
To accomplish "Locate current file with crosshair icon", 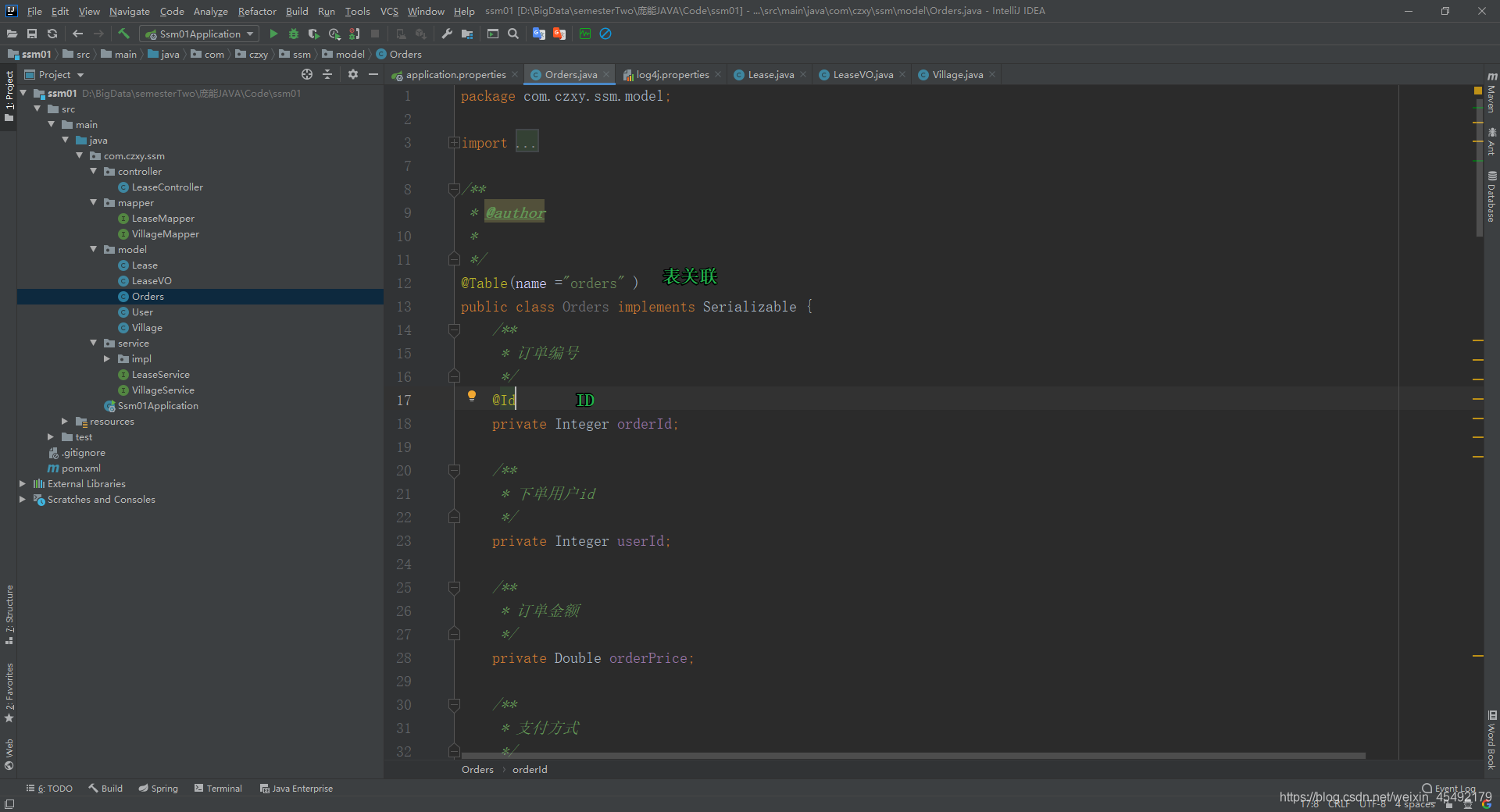I will click(307, 74).
